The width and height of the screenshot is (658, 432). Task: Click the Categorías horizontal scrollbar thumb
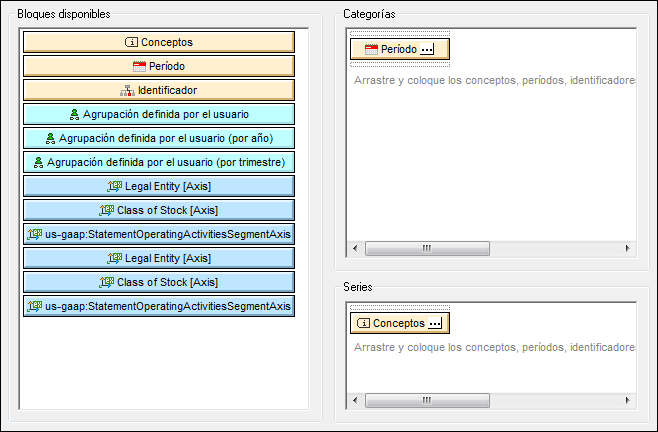point(425,248)
